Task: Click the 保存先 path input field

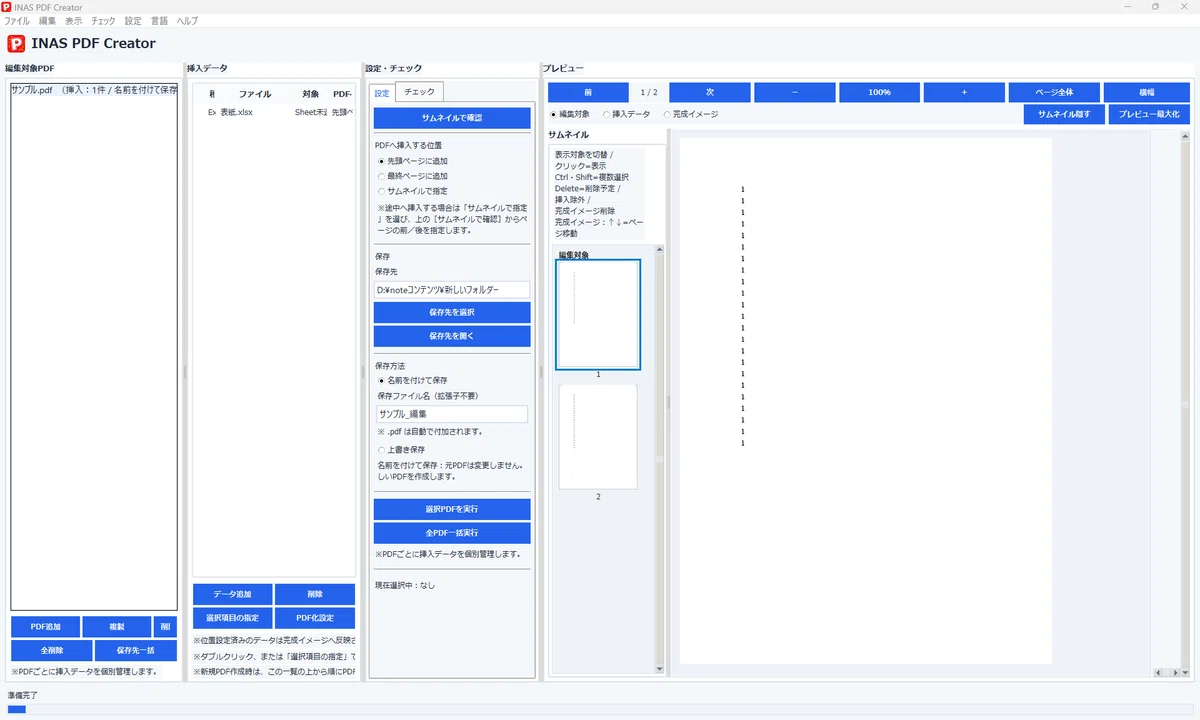Action: click(x=452, y=290)
